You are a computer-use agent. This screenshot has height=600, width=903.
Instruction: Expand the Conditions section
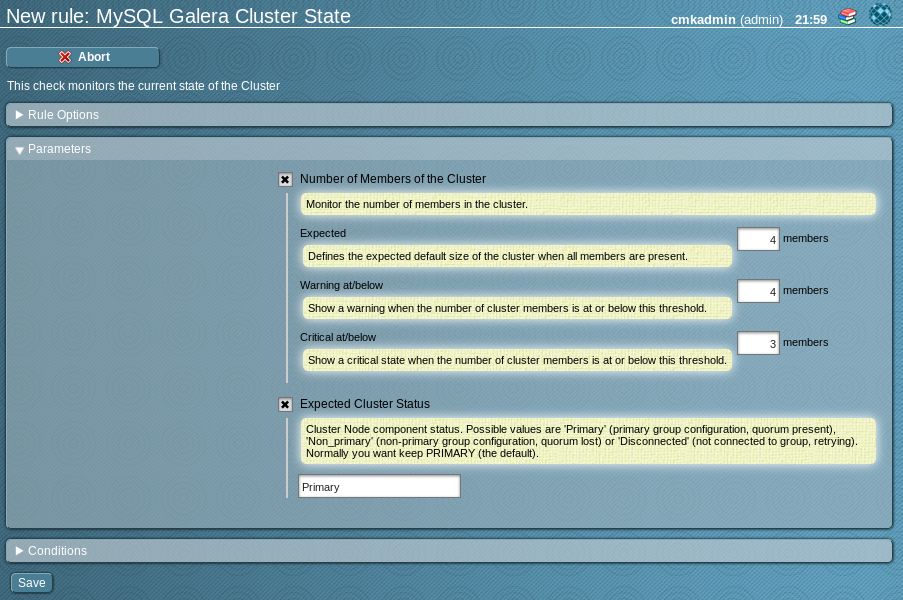[449, 550]
